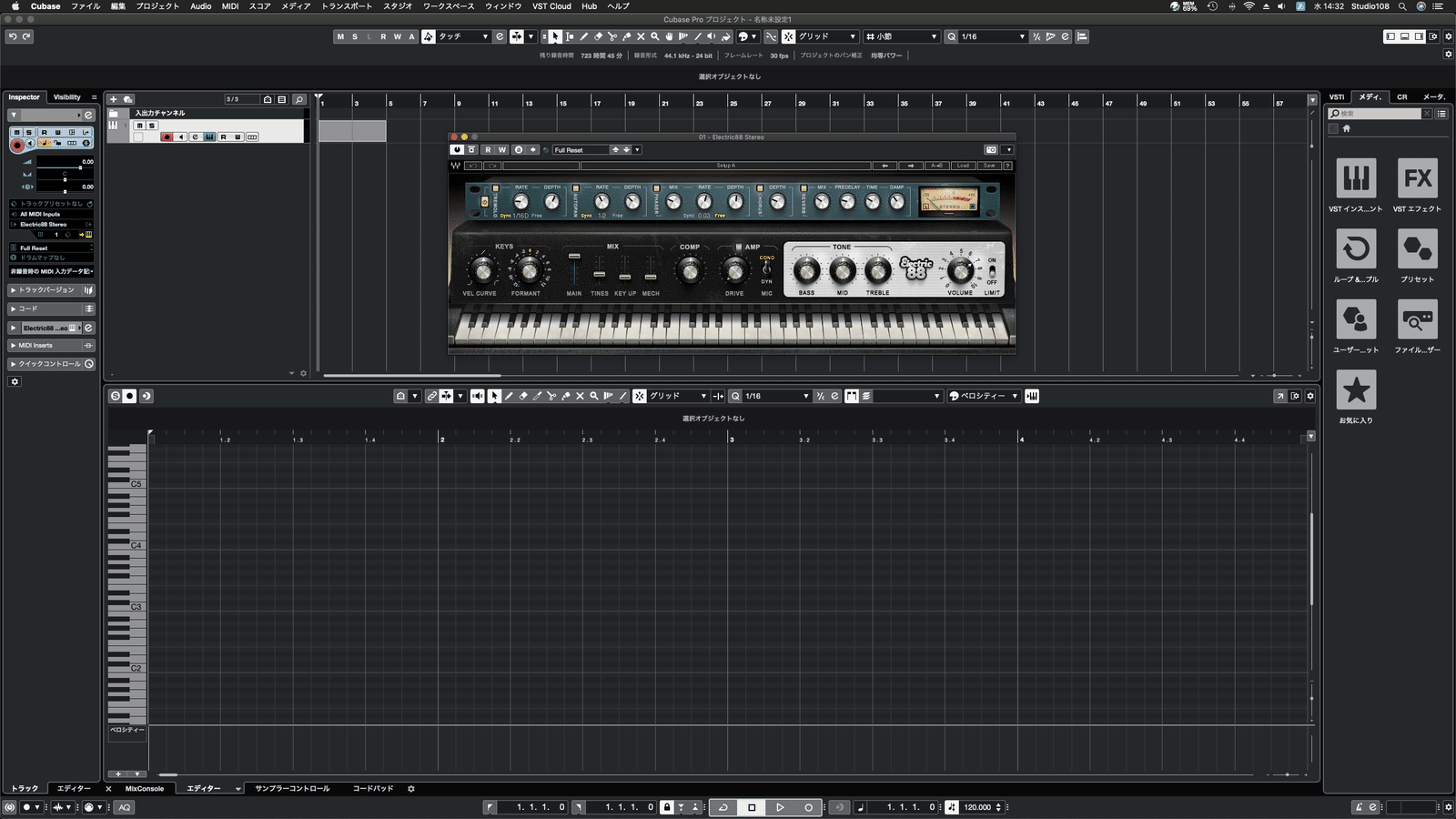Select the Mute X tool in project toolbar
1456x819 pixels.
click(x=641, y=36)
